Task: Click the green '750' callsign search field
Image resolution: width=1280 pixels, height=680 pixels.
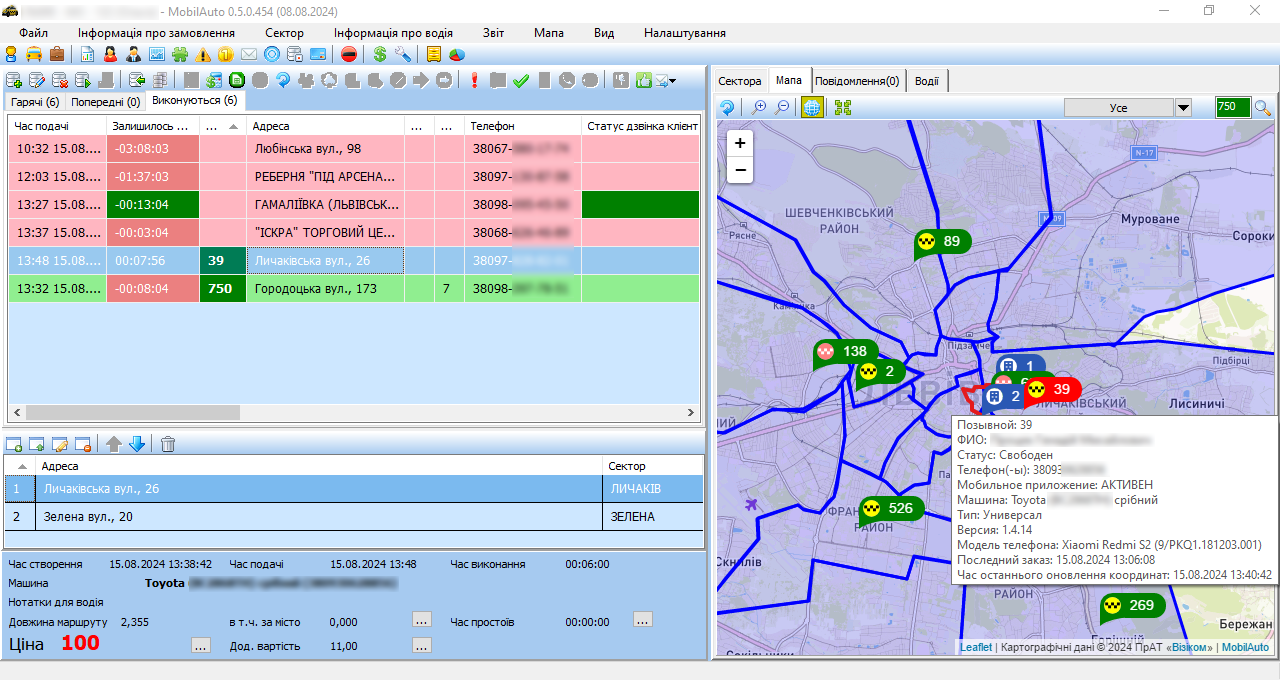Action: click(x=1232, y=108)
